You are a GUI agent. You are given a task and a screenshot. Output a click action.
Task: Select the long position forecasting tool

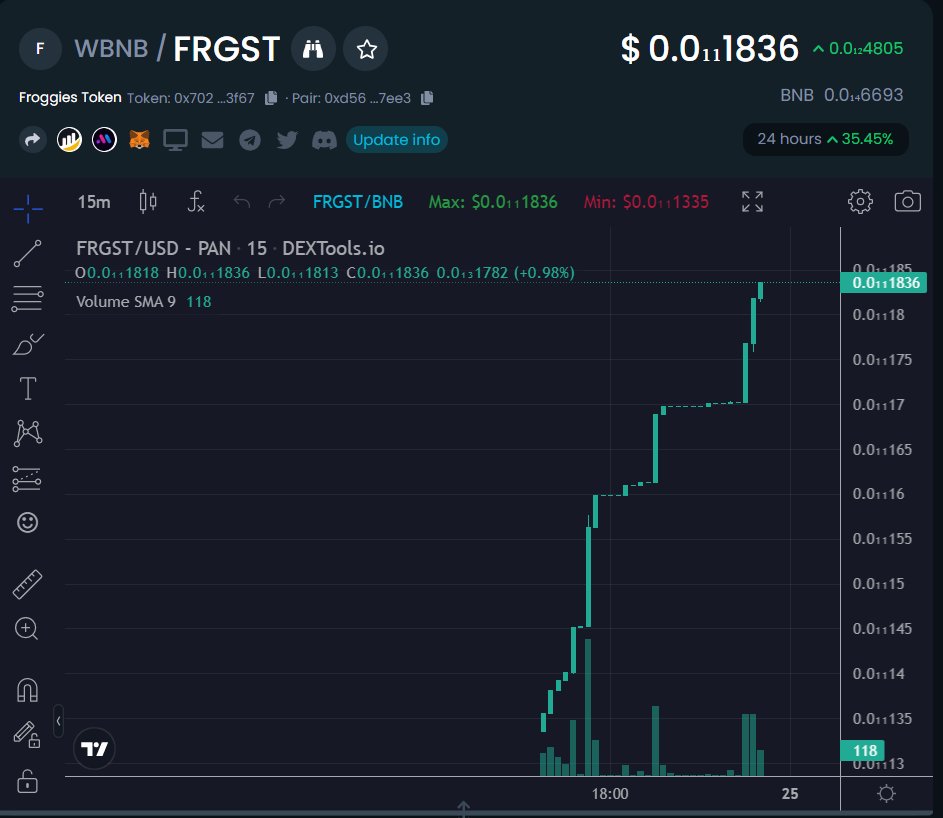[x=28, y=479]
